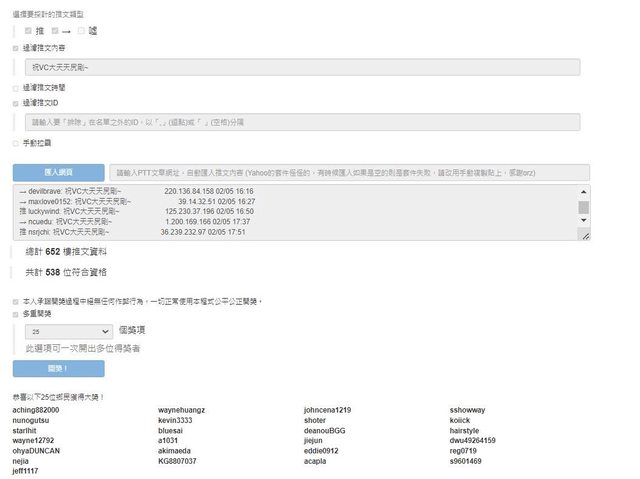Check the fair-draw declaration checkbox
The image size is (640, 479).
15,301
